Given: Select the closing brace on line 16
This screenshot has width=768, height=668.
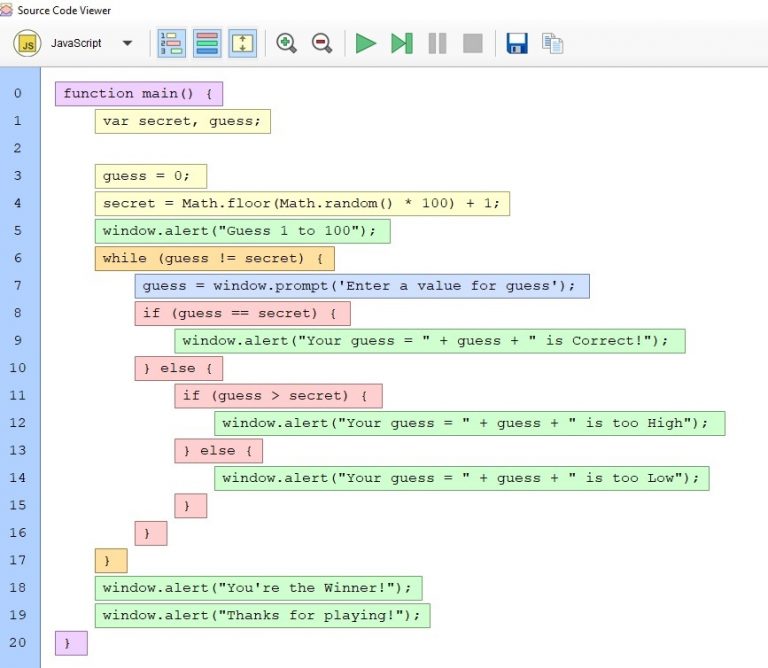Looking at the screenshot, I should click(x=151, y=533).
